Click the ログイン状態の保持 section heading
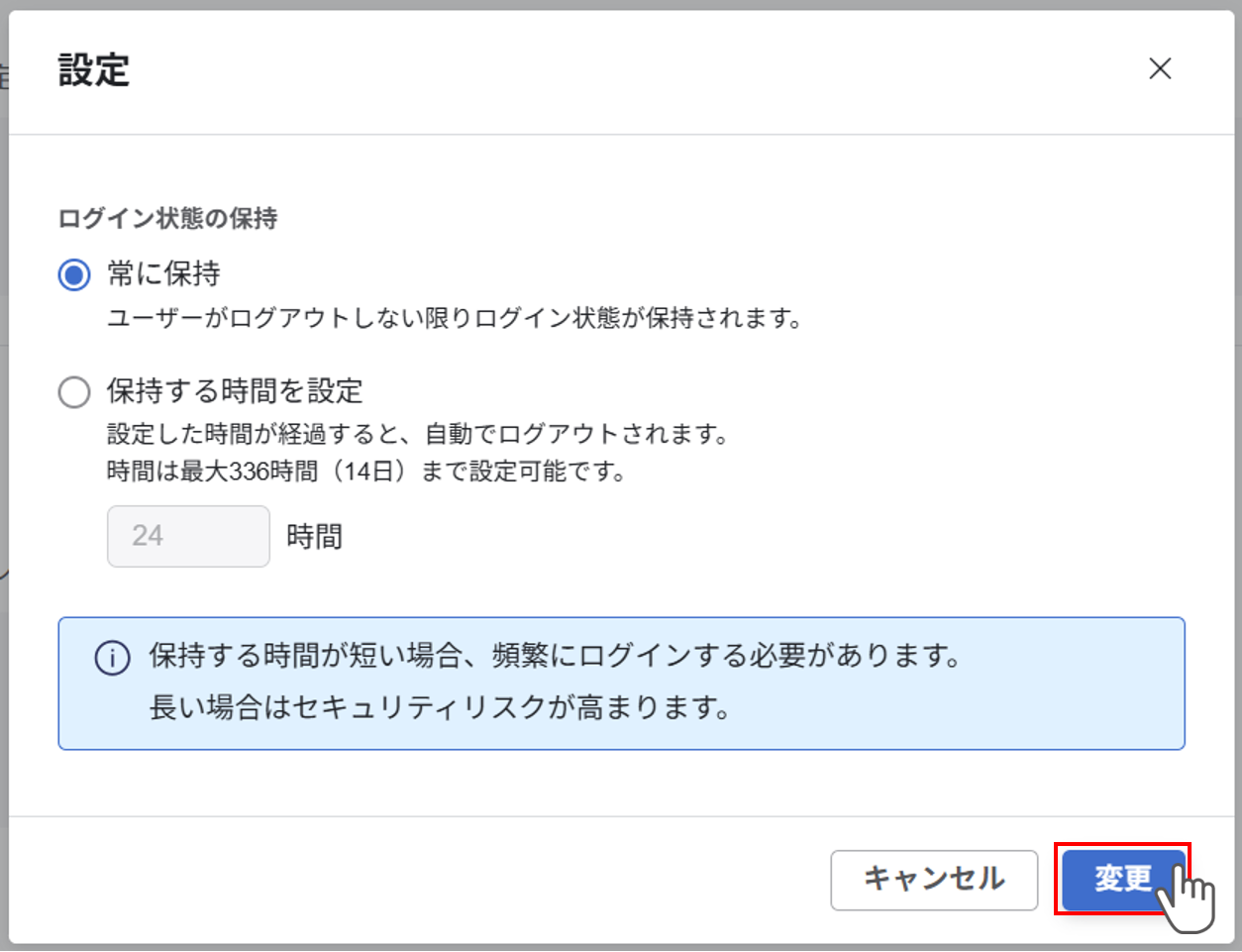1242x952 pixels. click(167, 218)
